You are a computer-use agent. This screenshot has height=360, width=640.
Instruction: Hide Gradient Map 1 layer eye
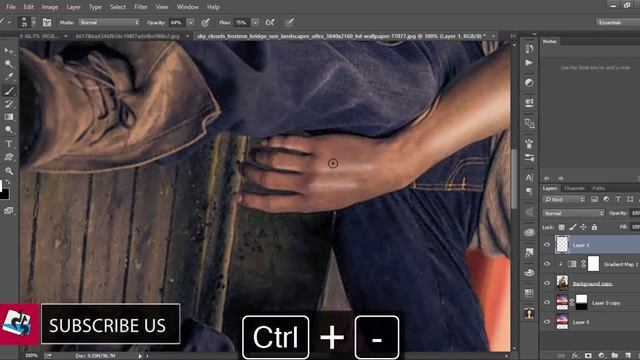point(547,264)
